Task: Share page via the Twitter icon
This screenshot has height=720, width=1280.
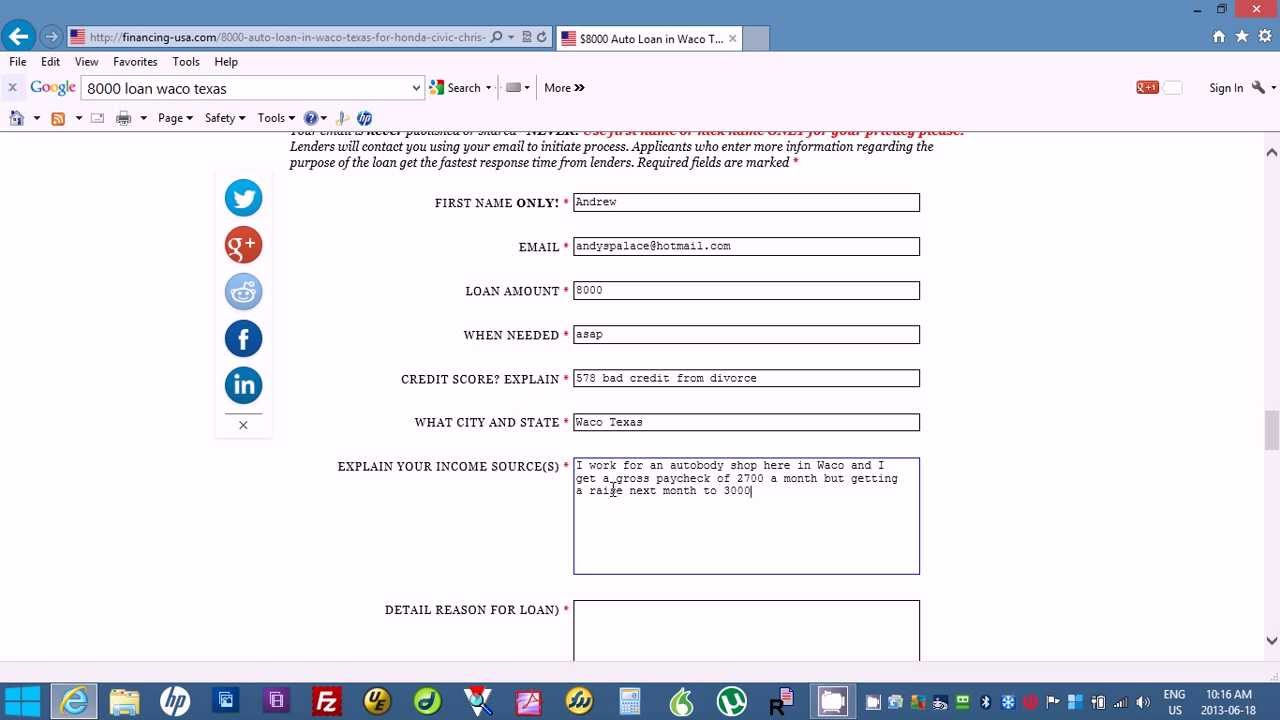Action: [243, 198]
